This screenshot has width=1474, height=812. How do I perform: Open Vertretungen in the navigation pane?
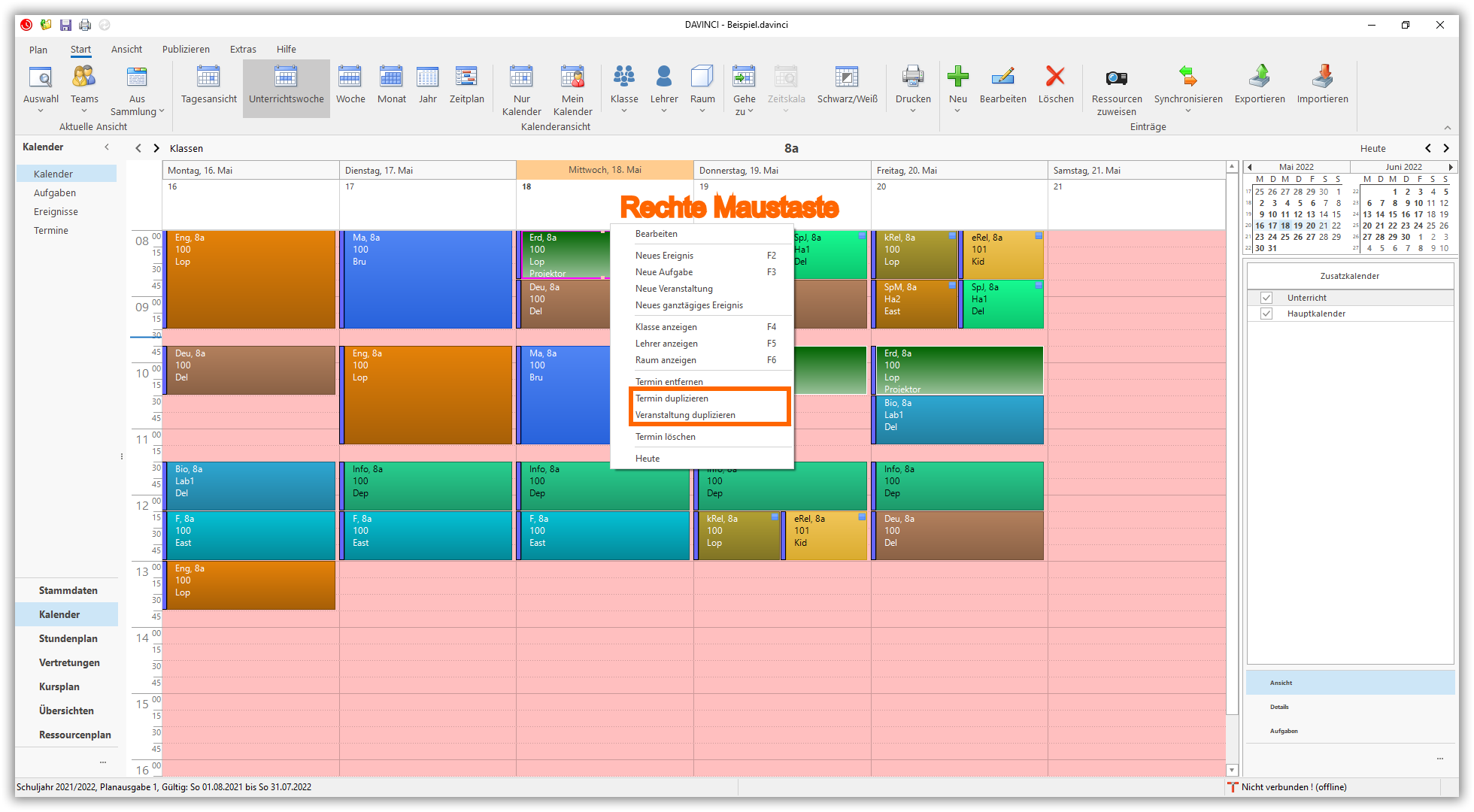click(x=69, y=662)
